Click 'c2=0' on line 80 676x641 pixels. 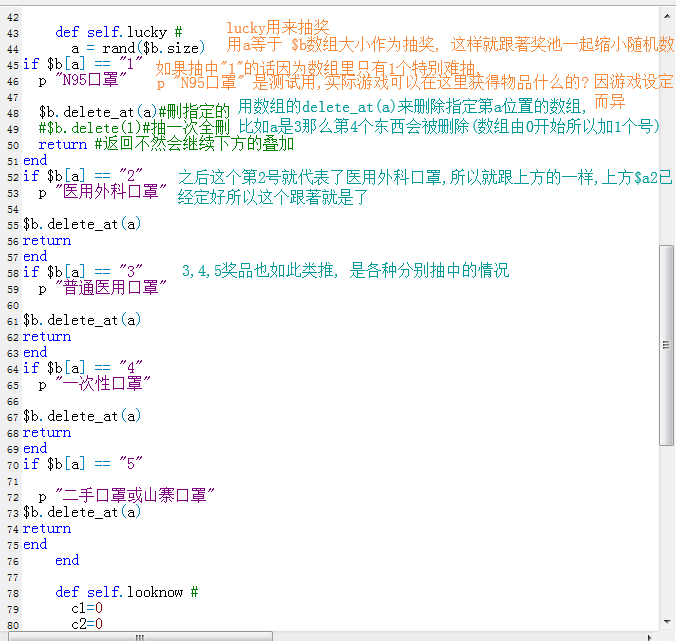click(x=87, y=624)
